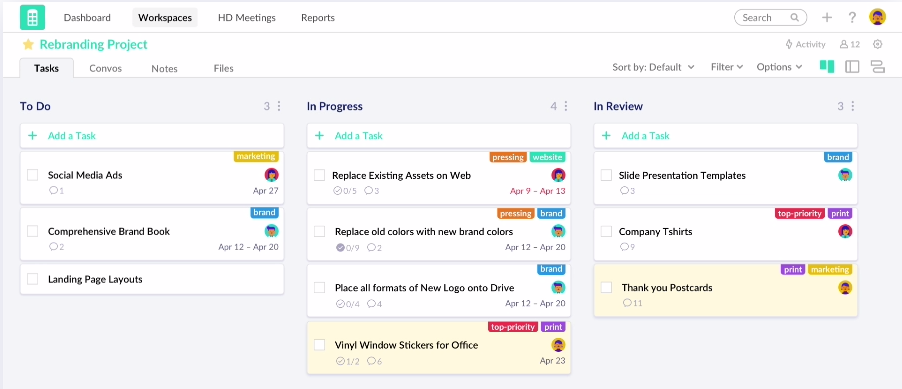Open the To Do column options menu
The width and height of the screenshot is (902, 389).
(x=279, y=106)
